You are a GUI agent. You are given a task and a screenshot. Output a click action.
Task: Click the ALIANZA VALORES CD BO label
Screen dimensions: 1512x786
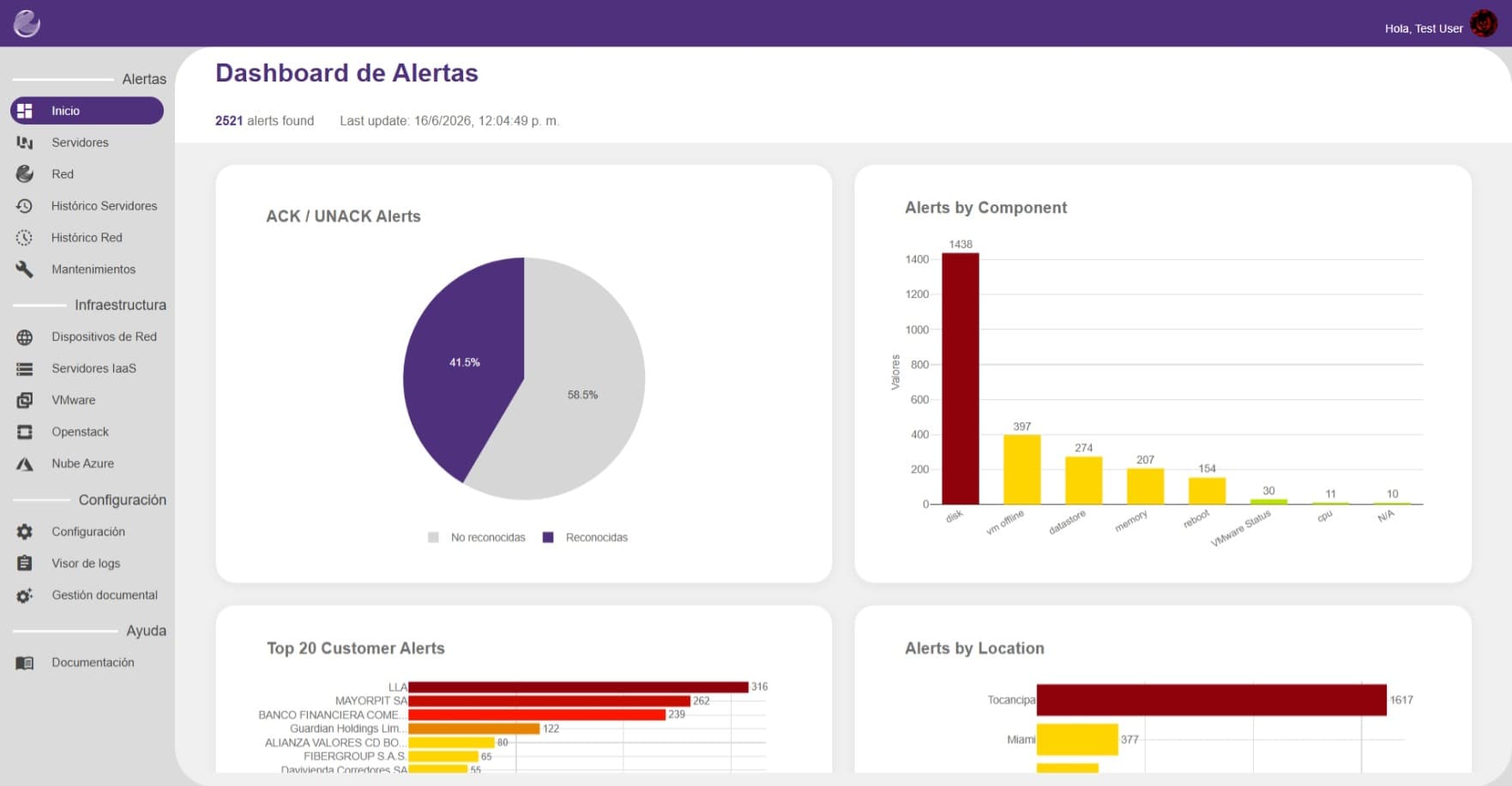click(335, 743)
